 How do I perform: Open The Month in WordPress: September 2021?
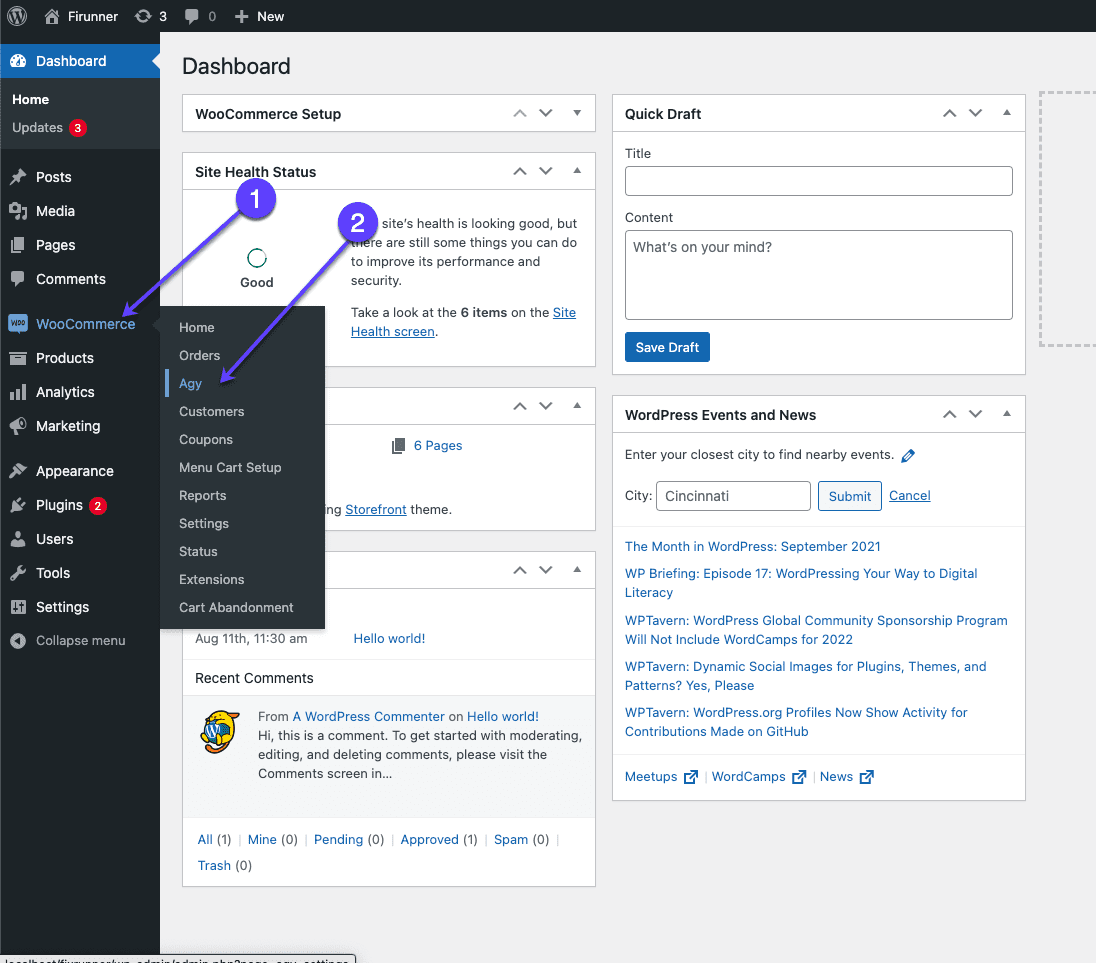[x=753, y=546]
